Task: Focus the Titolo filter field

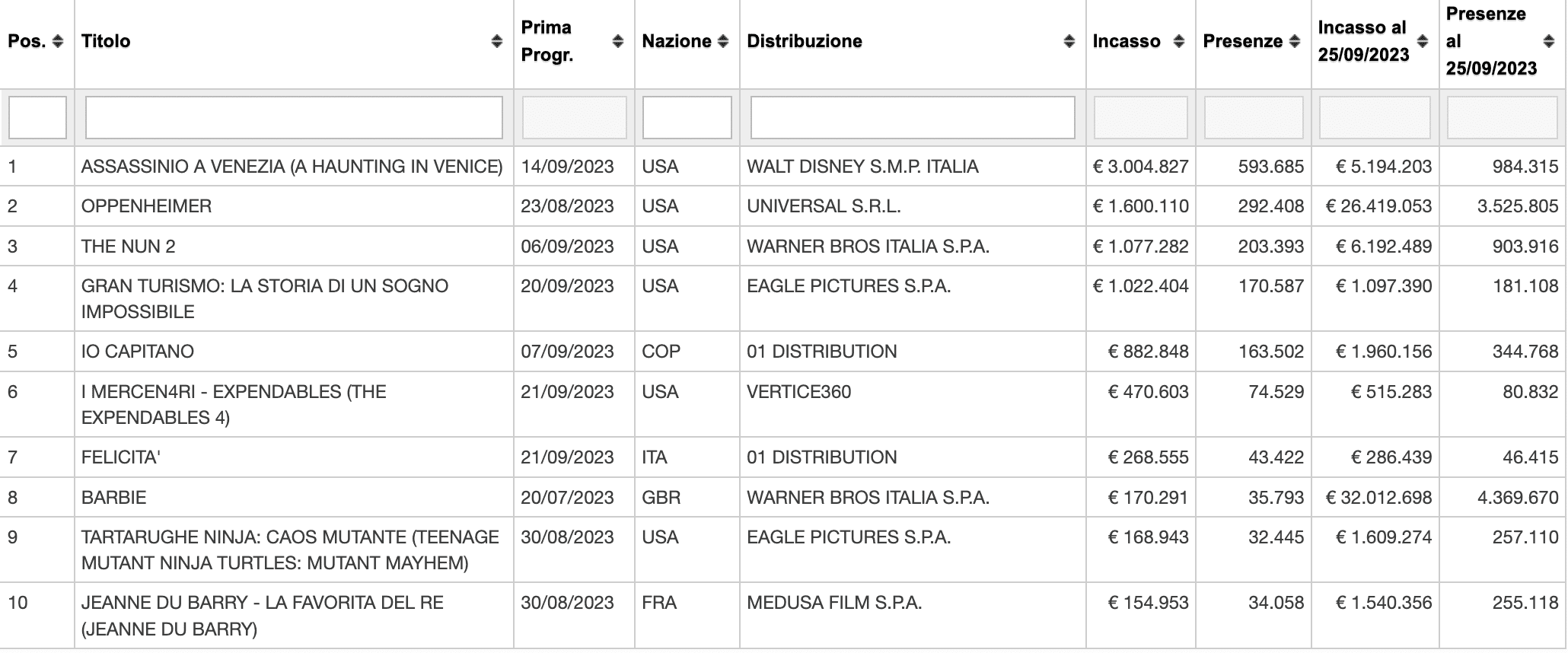Action: (x=294, y=117)
